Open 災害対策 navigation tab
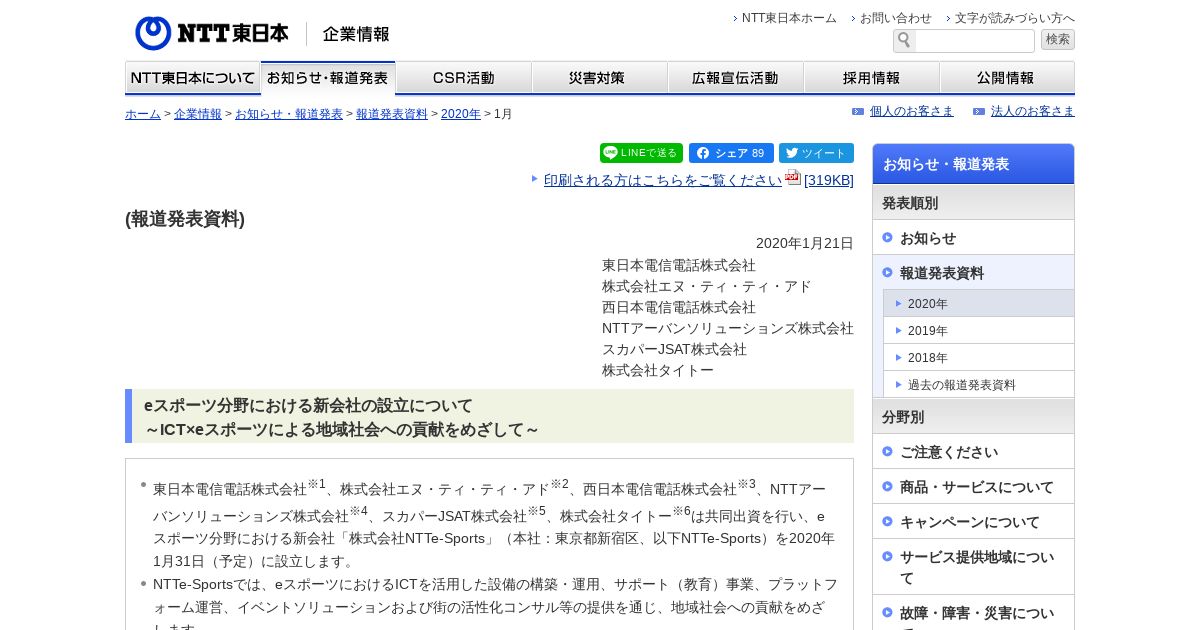 pyautogui.click(x=600, y=77)
